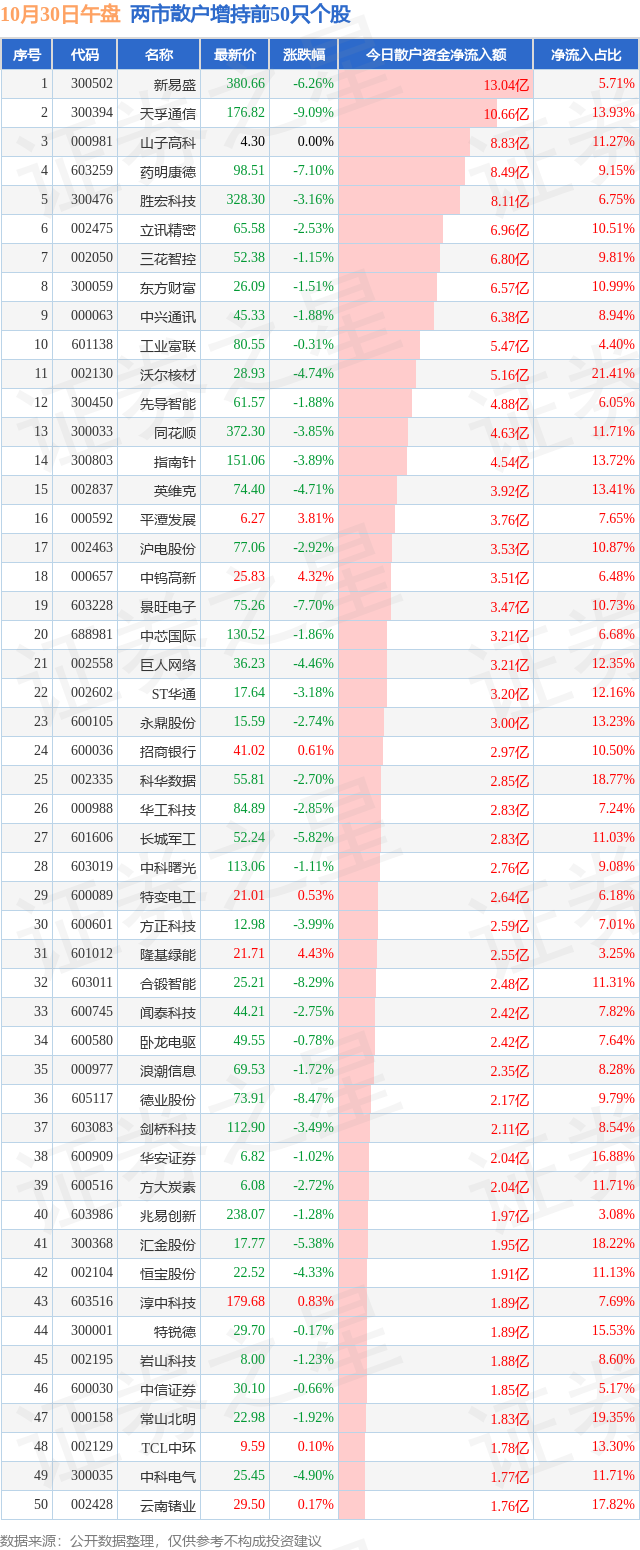The height and width of the screenshot is (1550, 640).
Task: Click the 涨跌幅 column header
Action: [x=304, y=55]
